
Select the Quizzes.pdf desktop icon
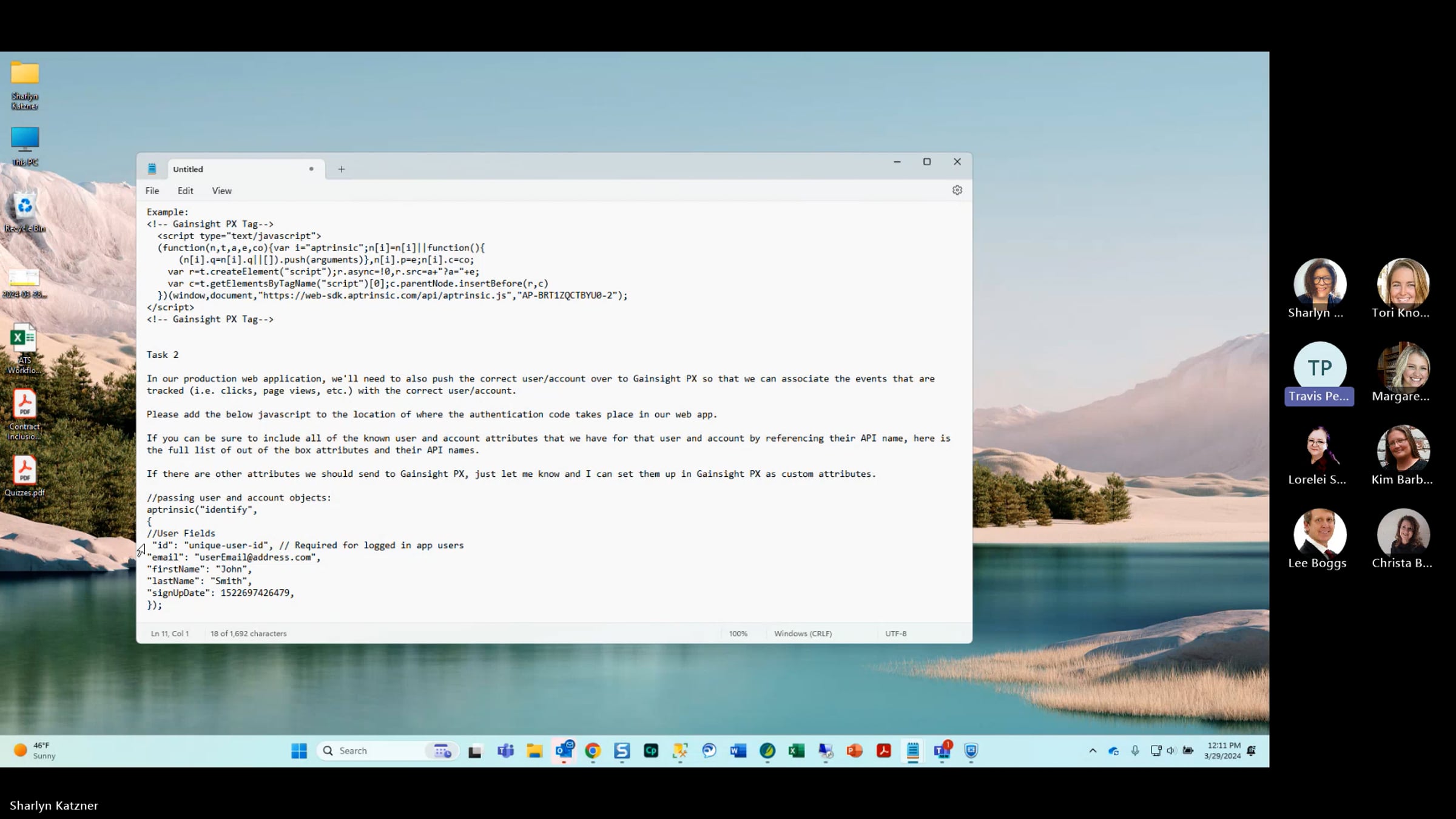coord(25,476)
